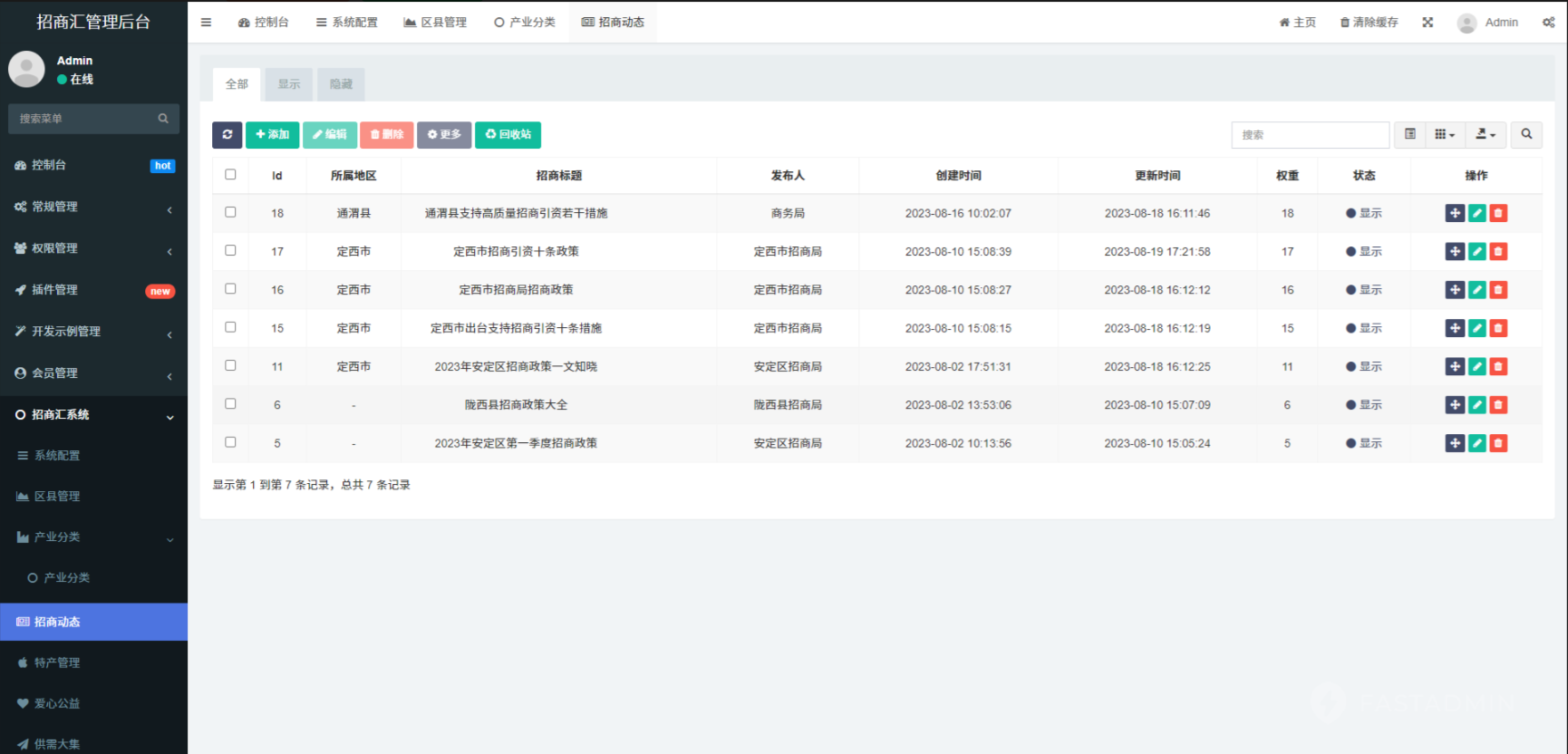
Task: Click the green edit icon for row 6
Action: point(1477,405)
